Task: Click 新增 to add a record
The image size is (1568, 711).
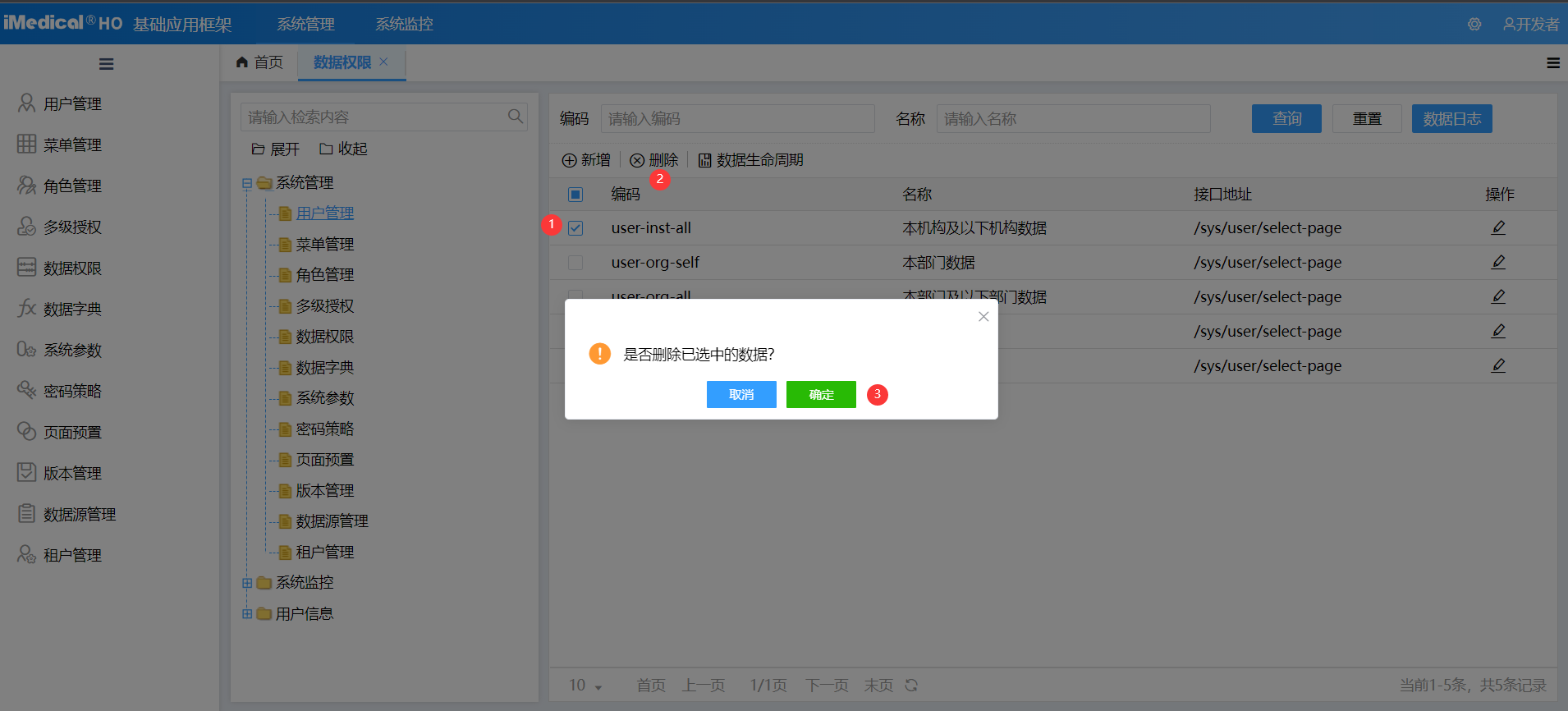Action: point(586,160)
